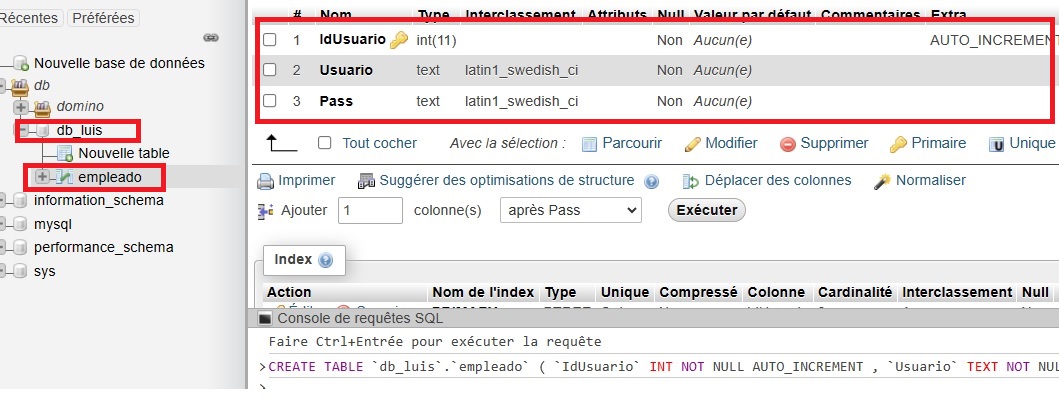Click the Pass column name
Viewport: 1059px width, 399px height.
coord(336,101)
